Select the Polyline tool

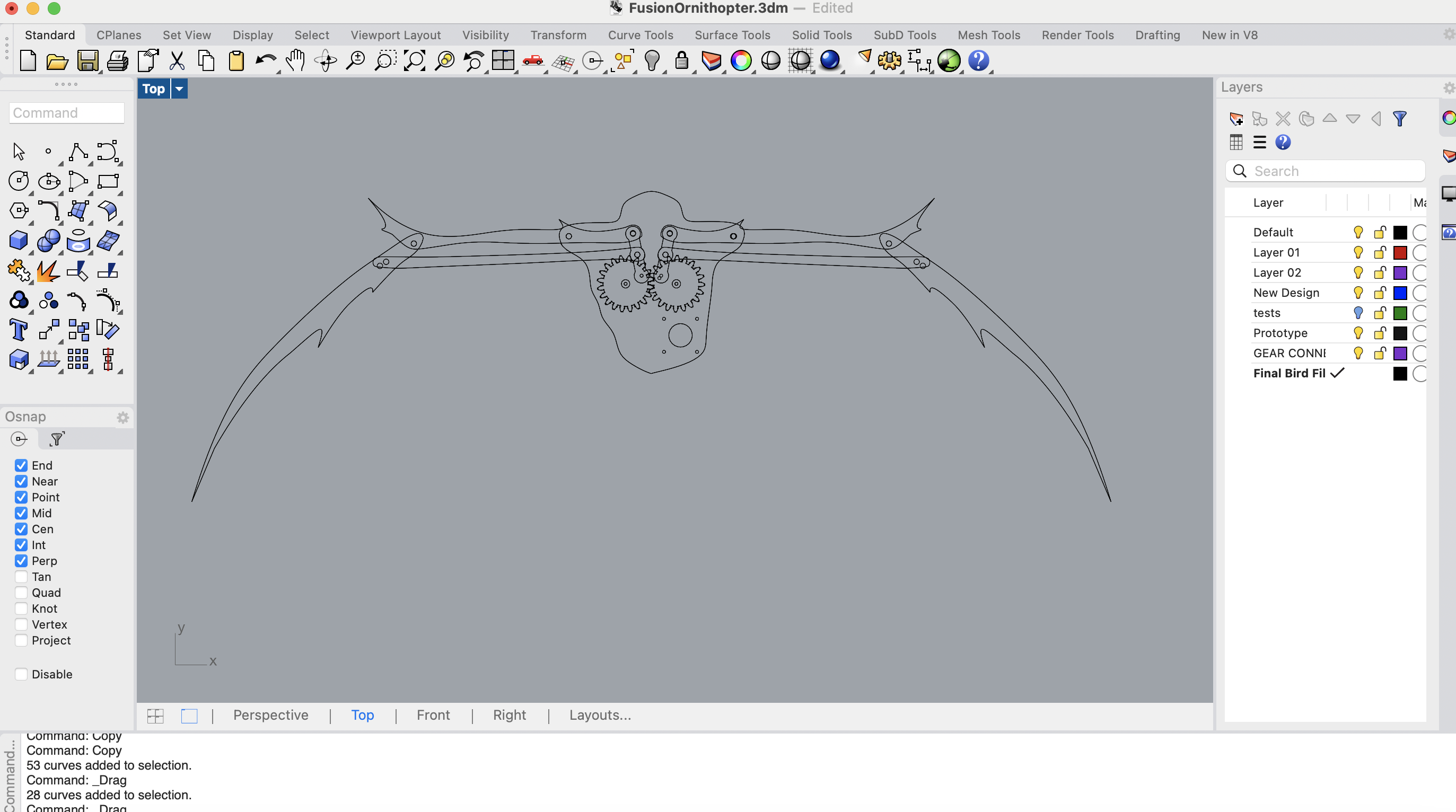click(78, 152)
